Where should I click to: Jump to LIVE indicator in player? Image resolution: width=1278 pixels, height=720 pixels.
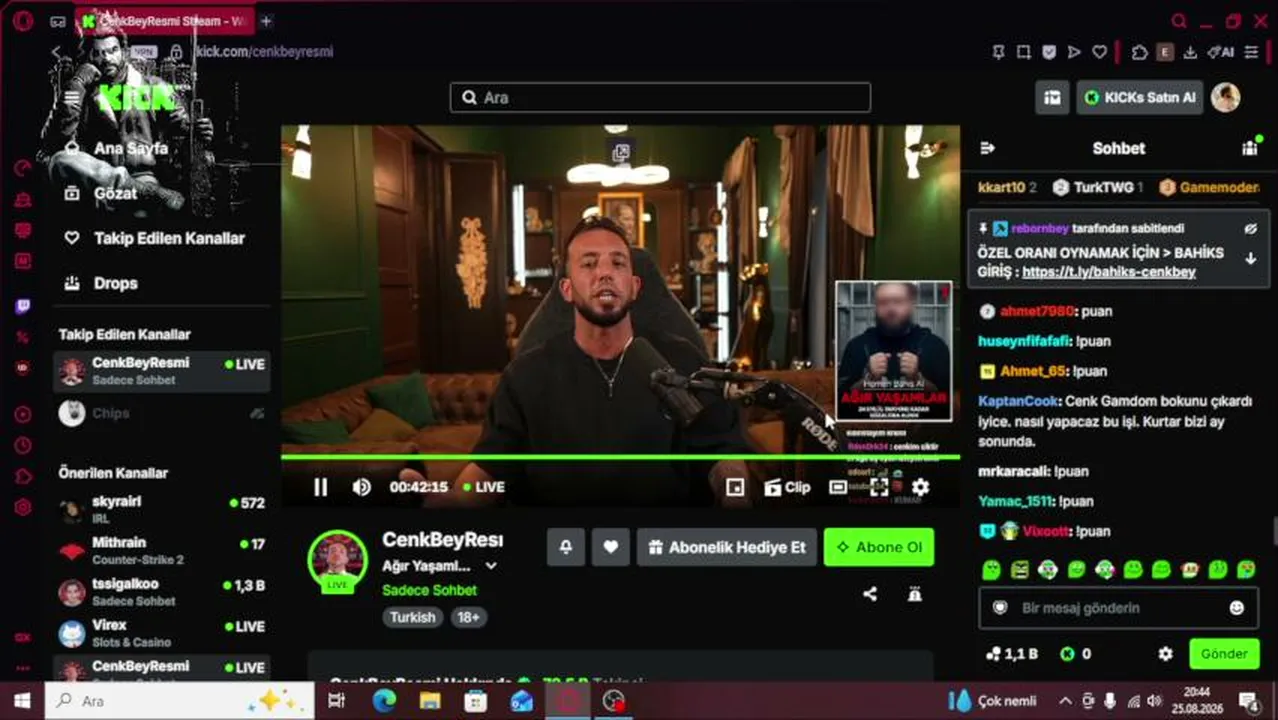pyautogui.click(x=484, y=487)
